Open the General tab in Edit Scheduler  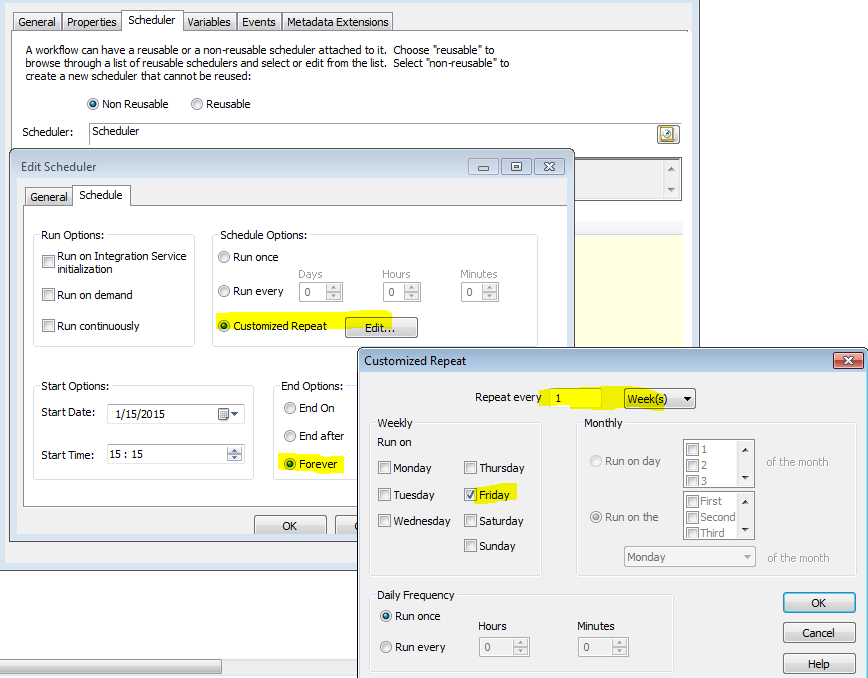[48, 196]
